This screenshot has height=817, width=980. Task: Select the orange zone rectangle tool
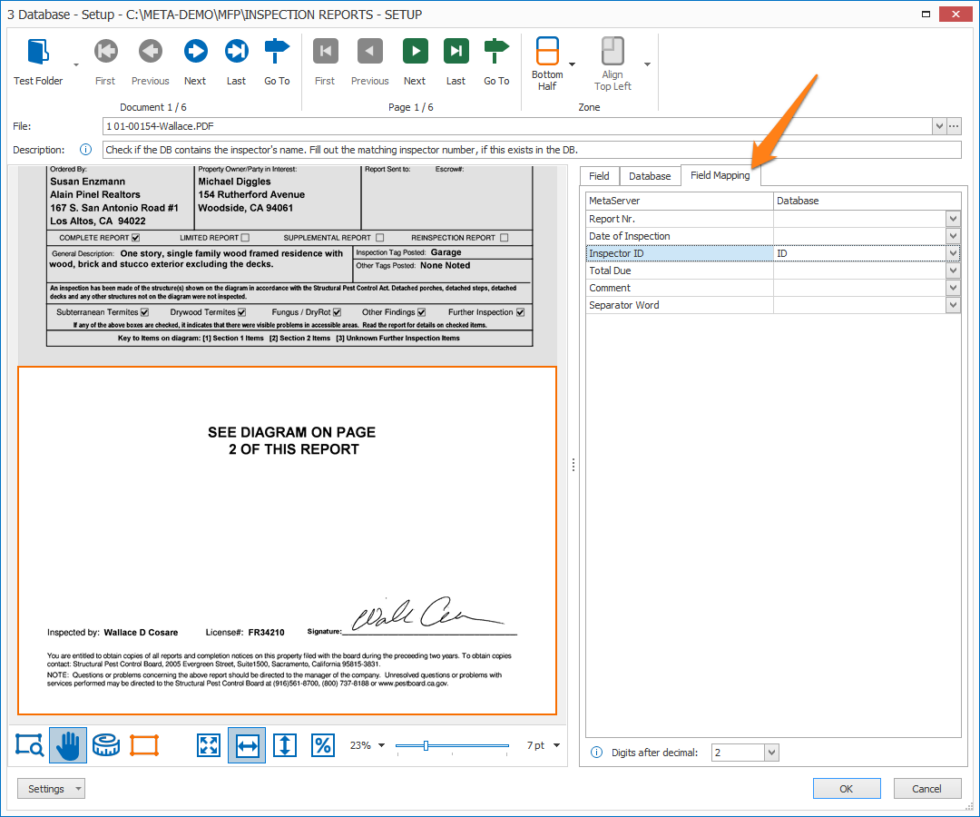[x=145, y=745]
